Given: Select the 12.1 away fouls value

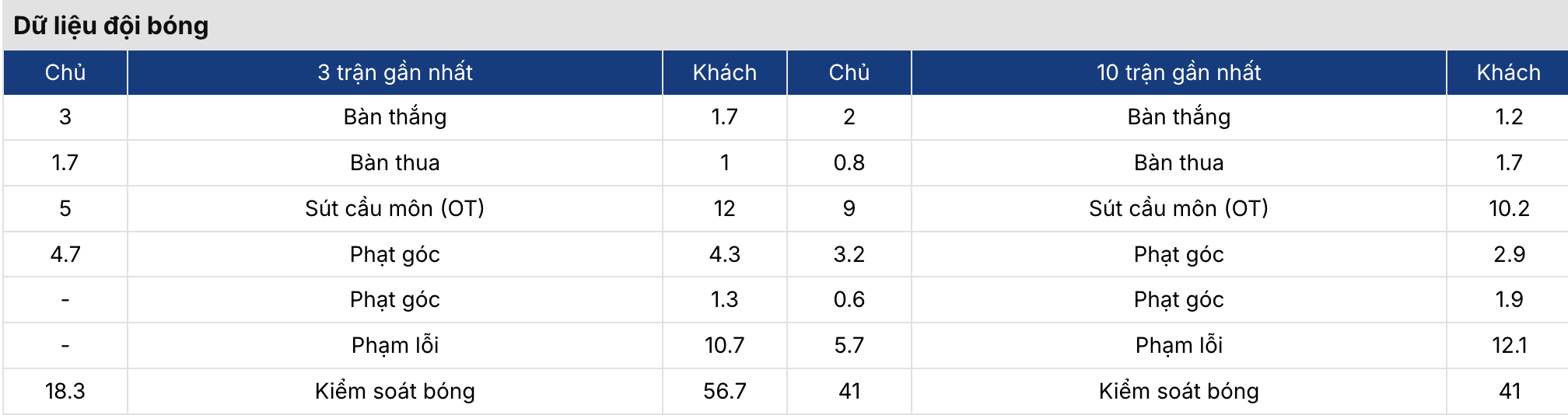Looking at the screenshot, I should (1509, 345).
